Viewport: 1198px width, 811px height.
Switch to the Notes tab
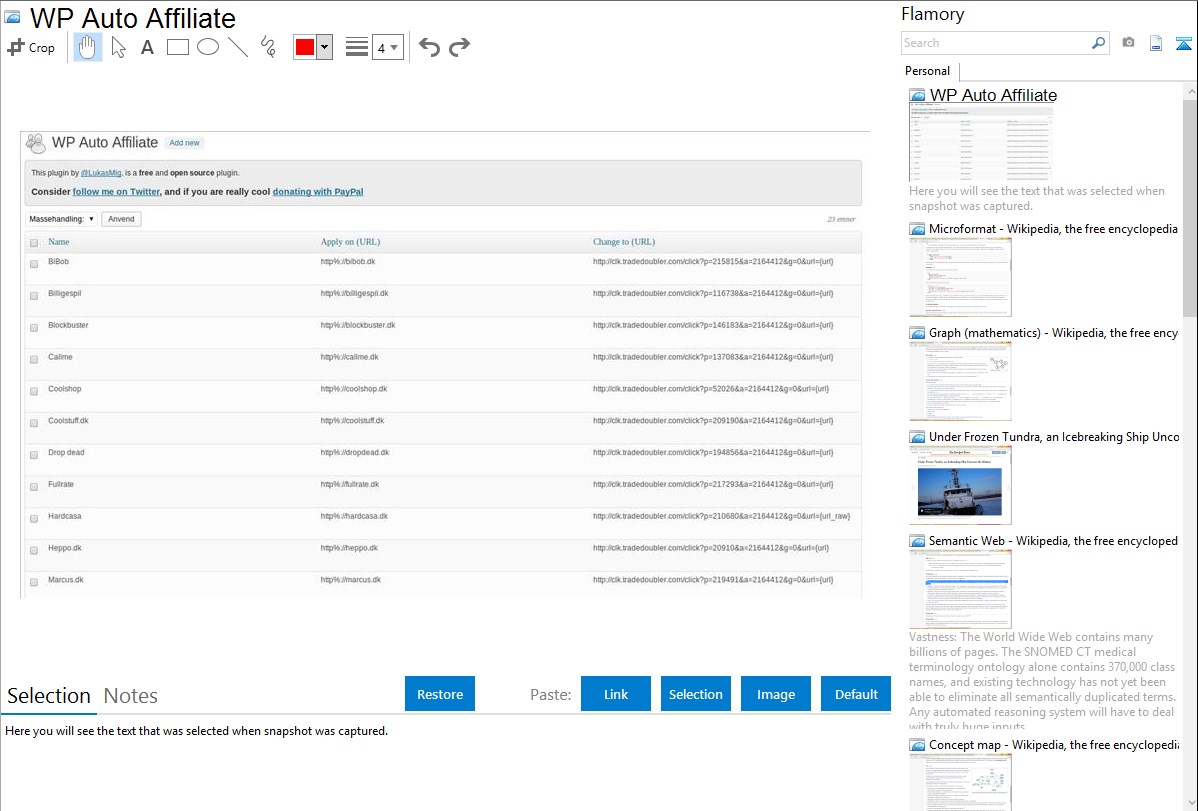point(130,696)
